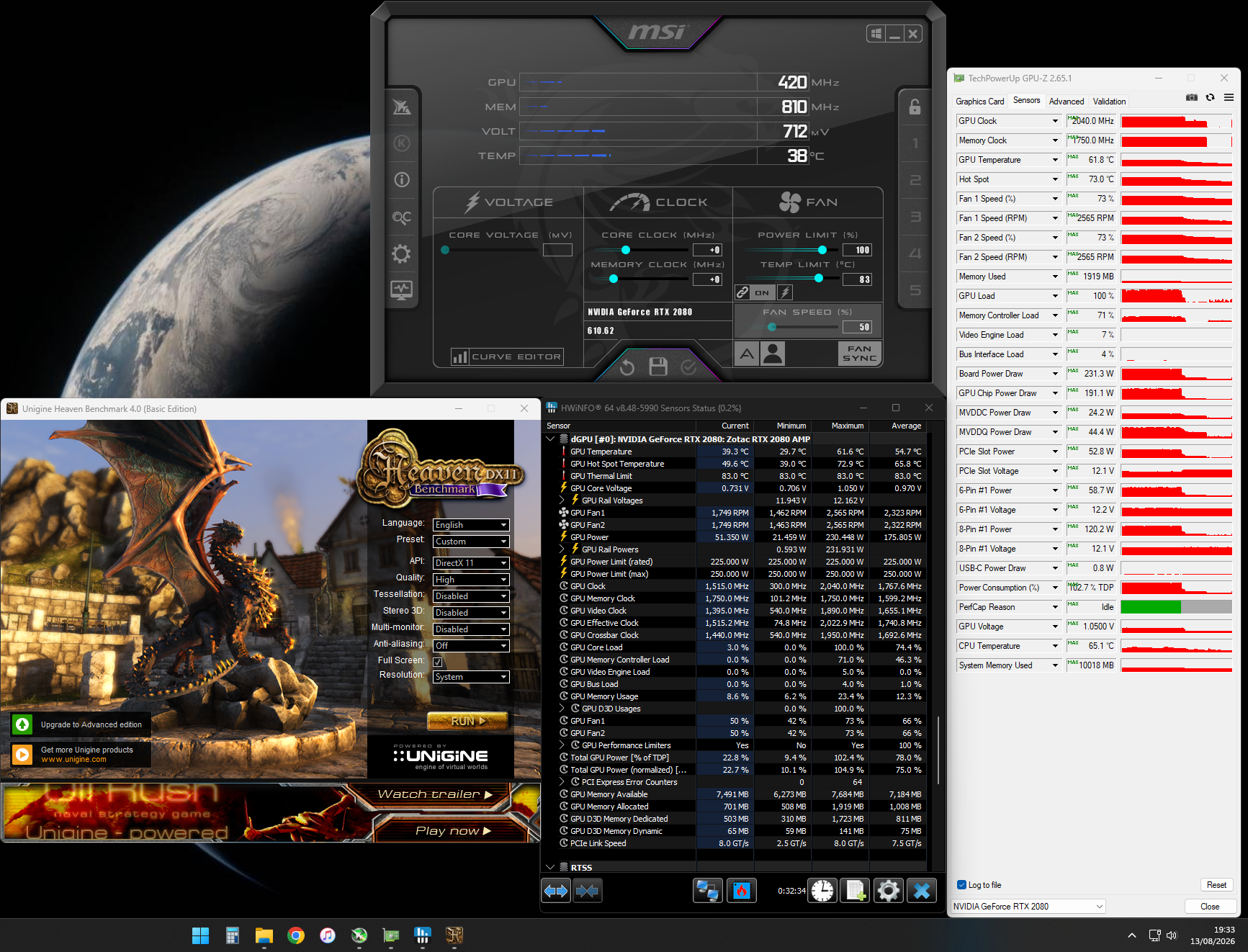Expand HWiNFO columns with arrows icon

556,891
